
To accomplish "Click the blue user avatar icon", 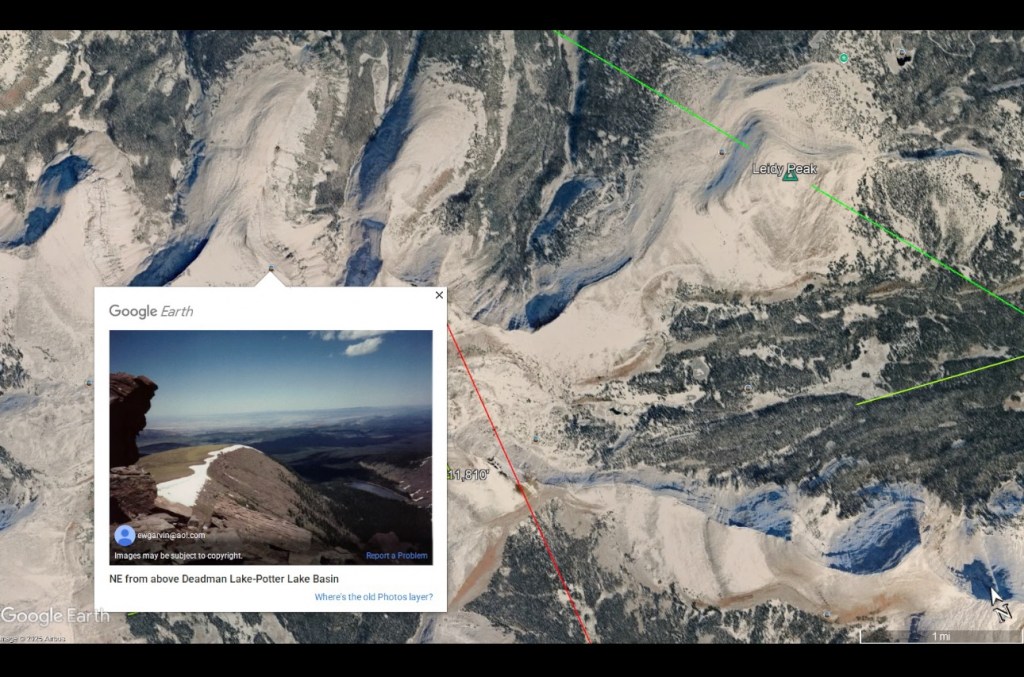I will click(x=125, y=535).
